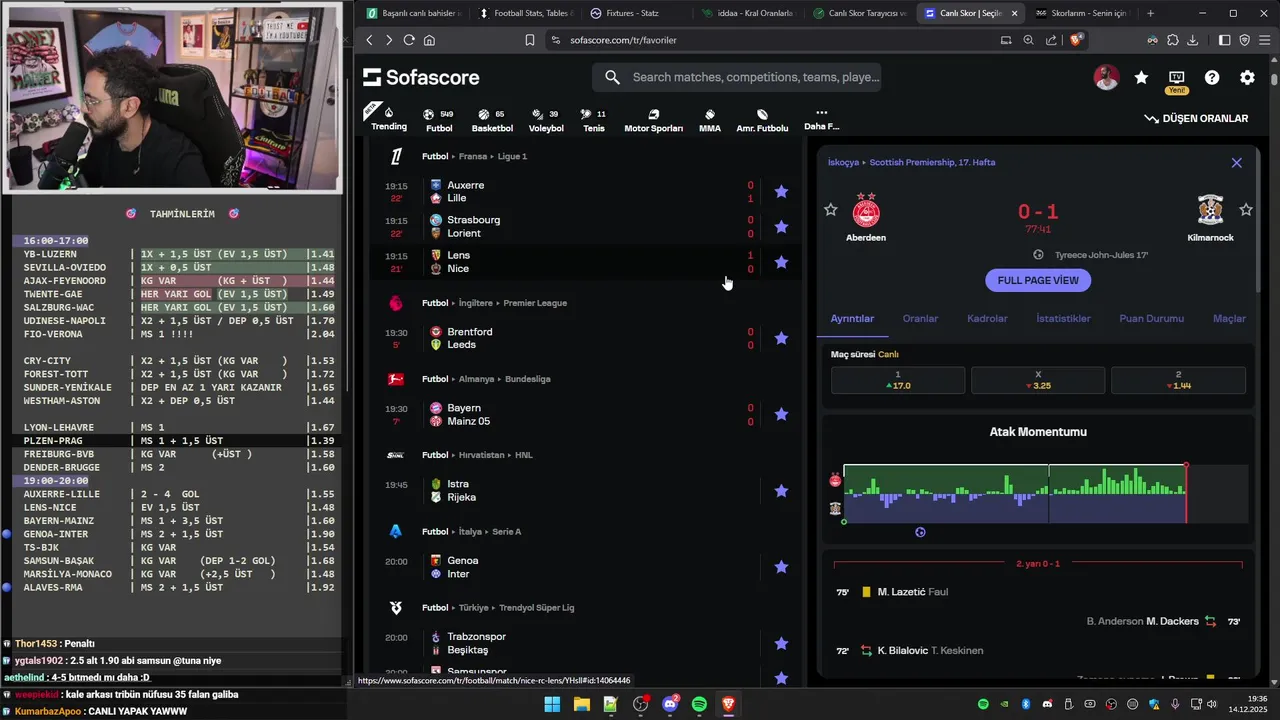The height and width of the screenshot is (720, 1280).
Task: Select the away win odds 1.44
Action: click(x=1178, y=380)
